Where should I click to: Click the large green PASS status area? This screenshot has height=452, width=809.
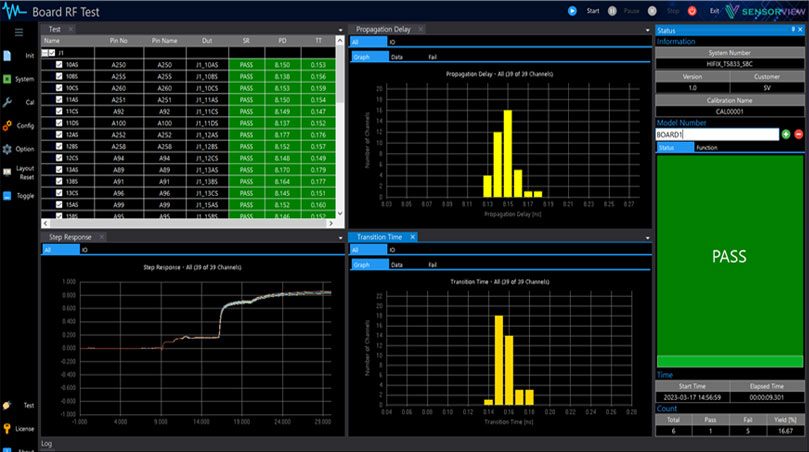[730, 255]
